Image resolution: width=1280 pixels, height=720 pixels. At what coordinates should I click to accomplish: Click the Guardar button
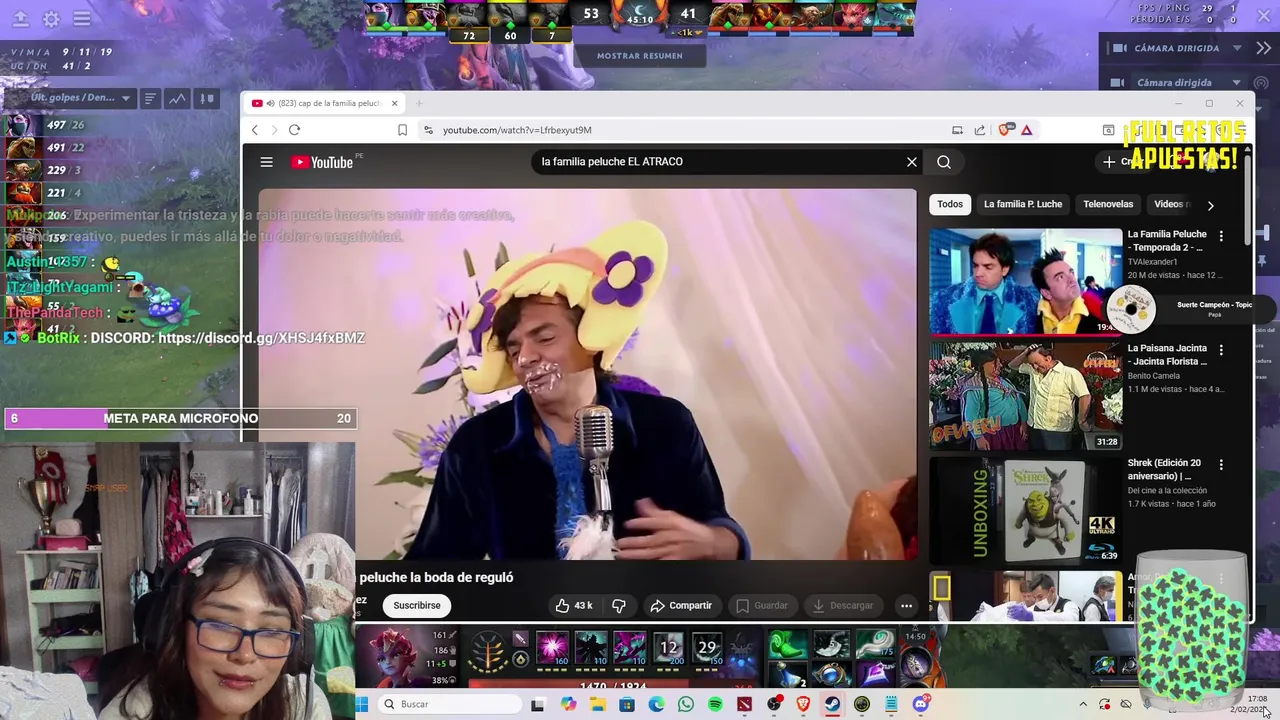tap(762, 605)
